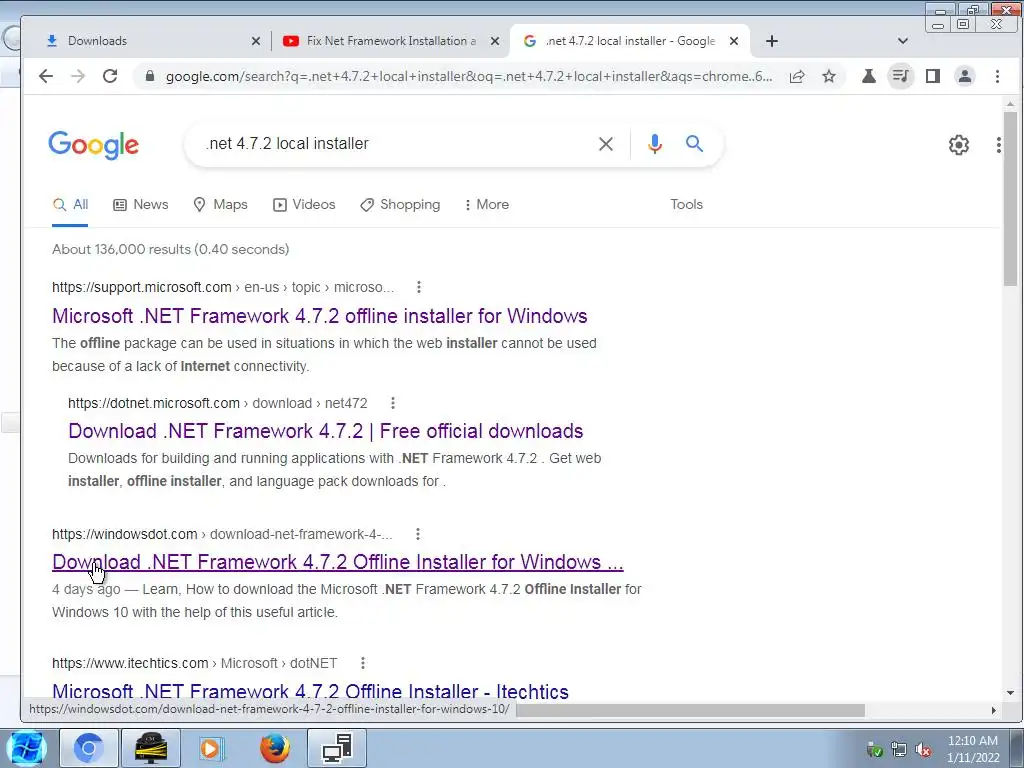Open Chrome's three-dot menu

[x=997, y=76]
